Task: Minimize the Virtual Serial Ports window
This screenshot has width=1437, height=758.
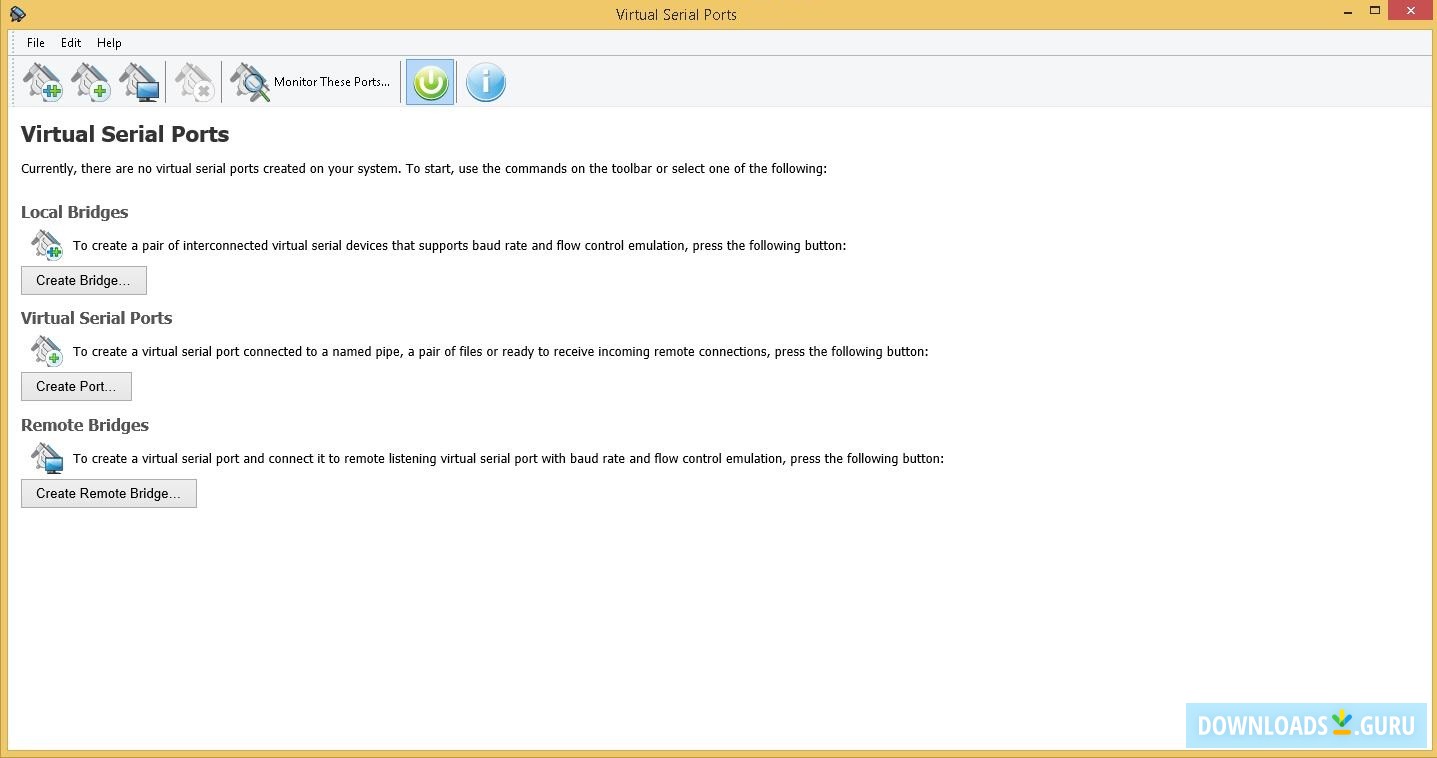Action: tap(1349, 11)
